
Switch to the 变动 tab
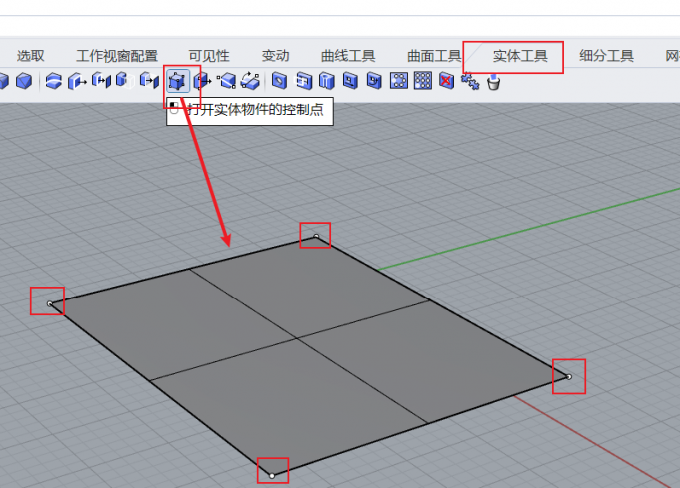[275, 56]
